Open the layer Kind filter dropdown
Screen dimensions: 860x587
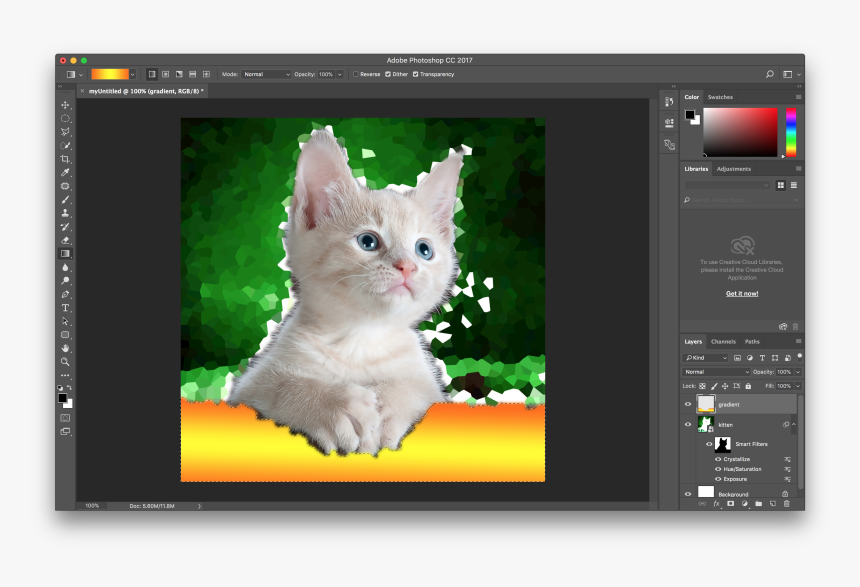click(705, 358)
